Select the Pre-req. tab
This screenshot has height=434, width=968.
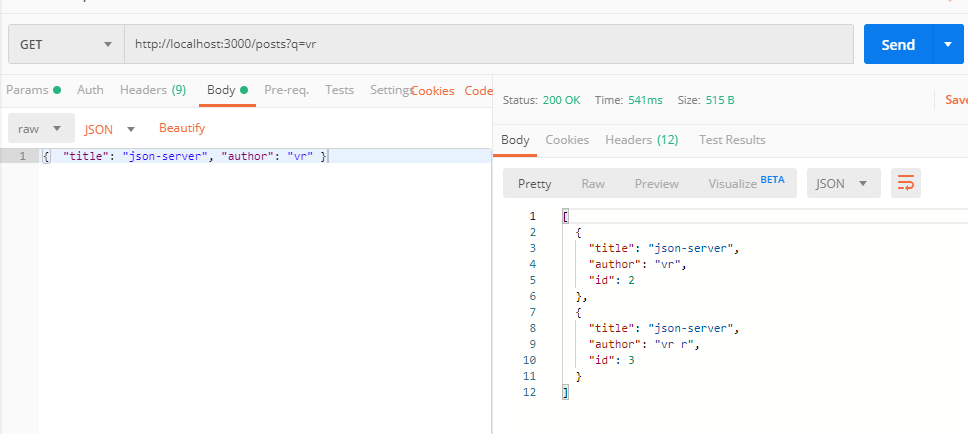tap(286, 90)
